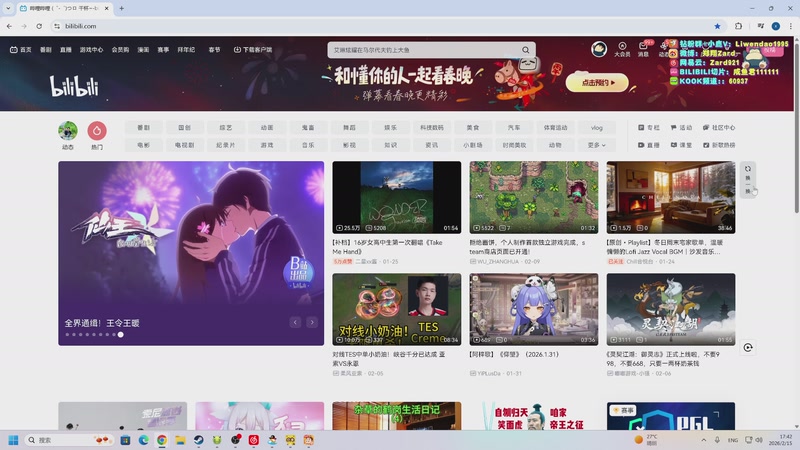Open the tab search dropdown in Chrome

[x=8, y=8]
